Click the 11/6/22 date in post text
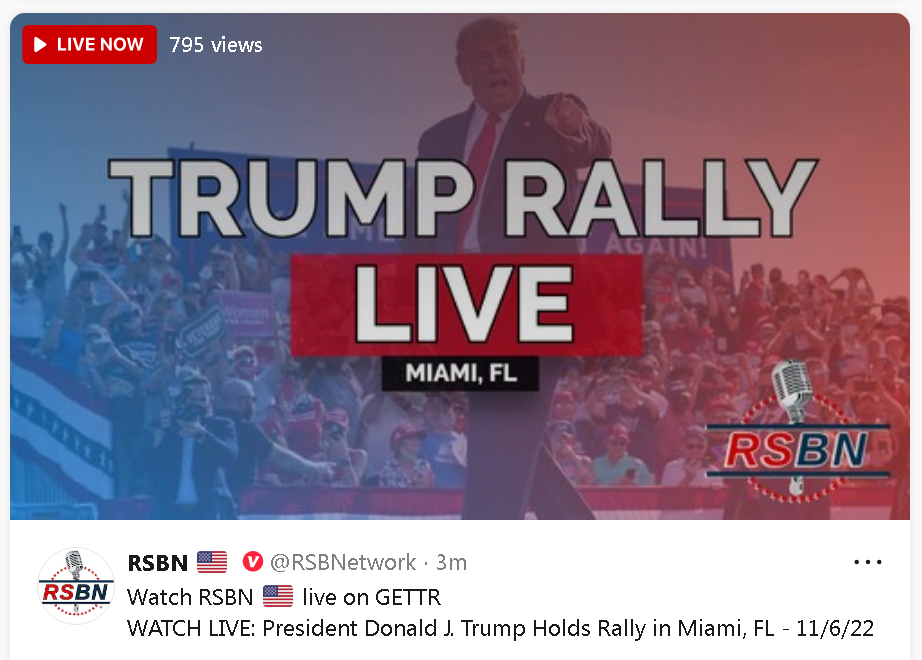The image size is (922, 660). coord(835,629)
